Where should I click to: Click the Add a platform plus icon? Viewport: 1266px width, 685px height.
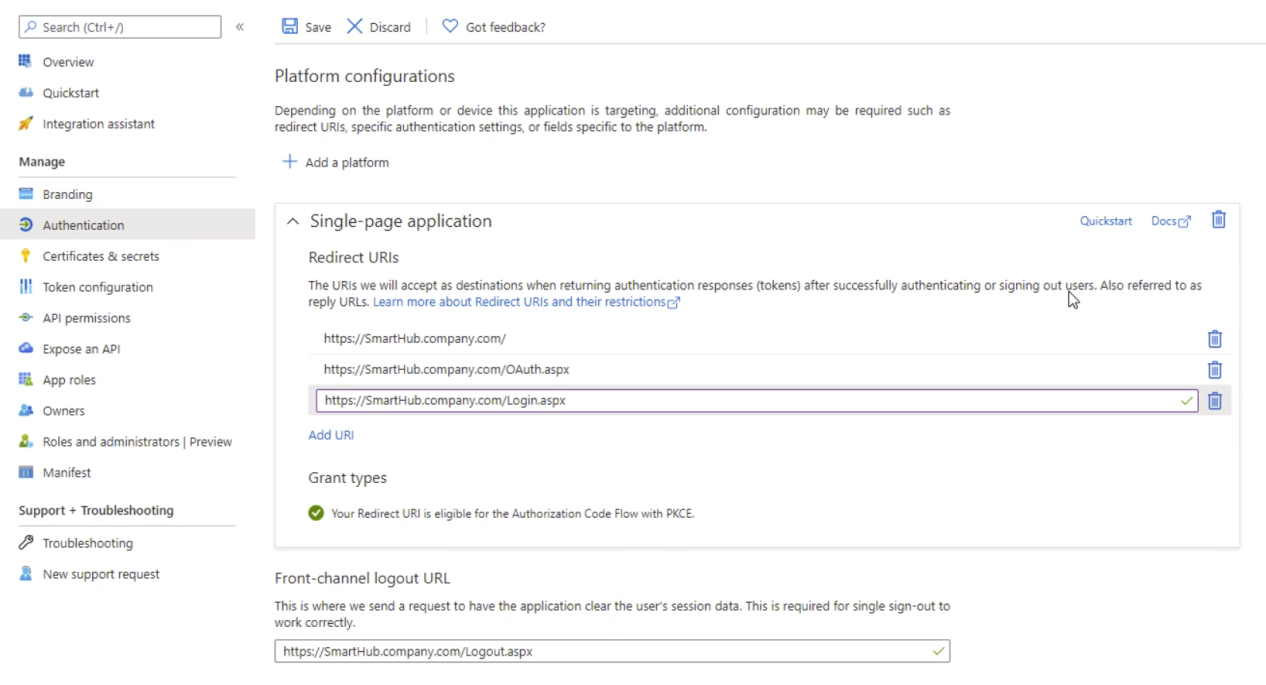[x=290, y=162]
